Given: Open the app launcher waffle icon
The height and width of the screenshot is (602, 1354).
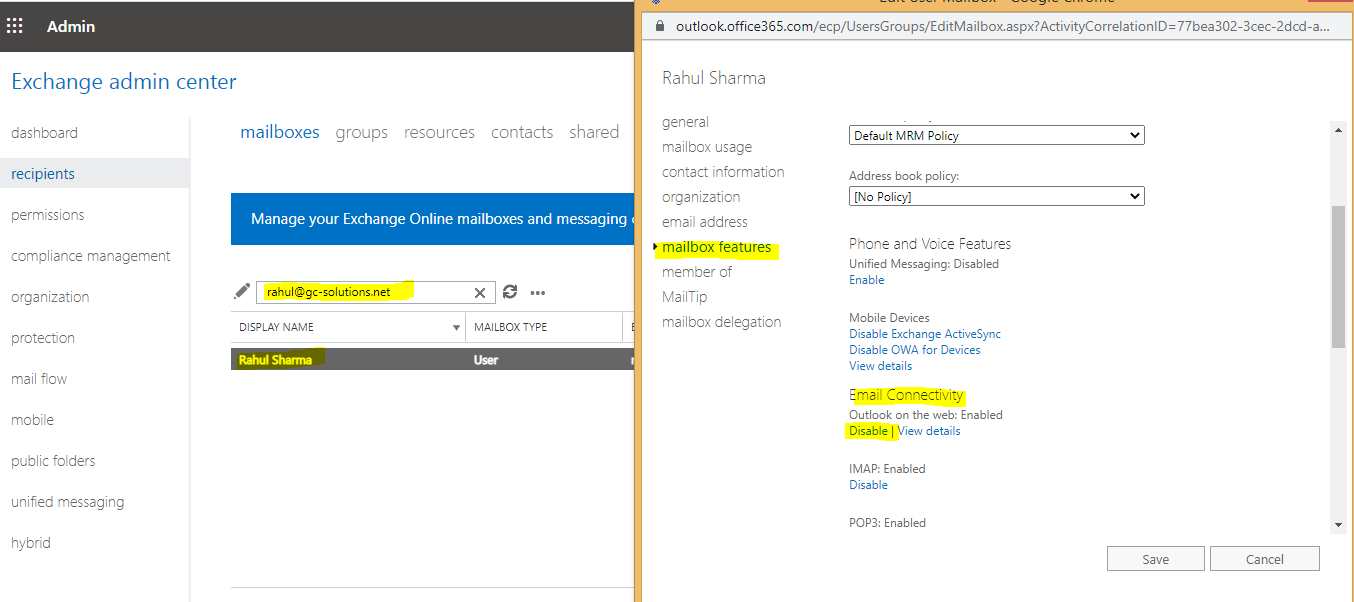Looking at the screenshot, I should click(x=15, y=26).
